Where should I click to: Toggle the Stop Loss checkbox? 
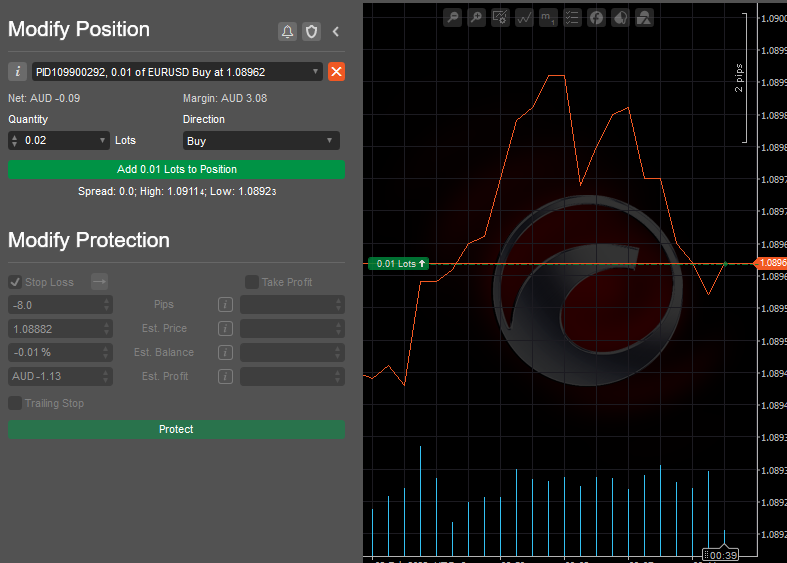pyautogui.click(x=16, y=282)
